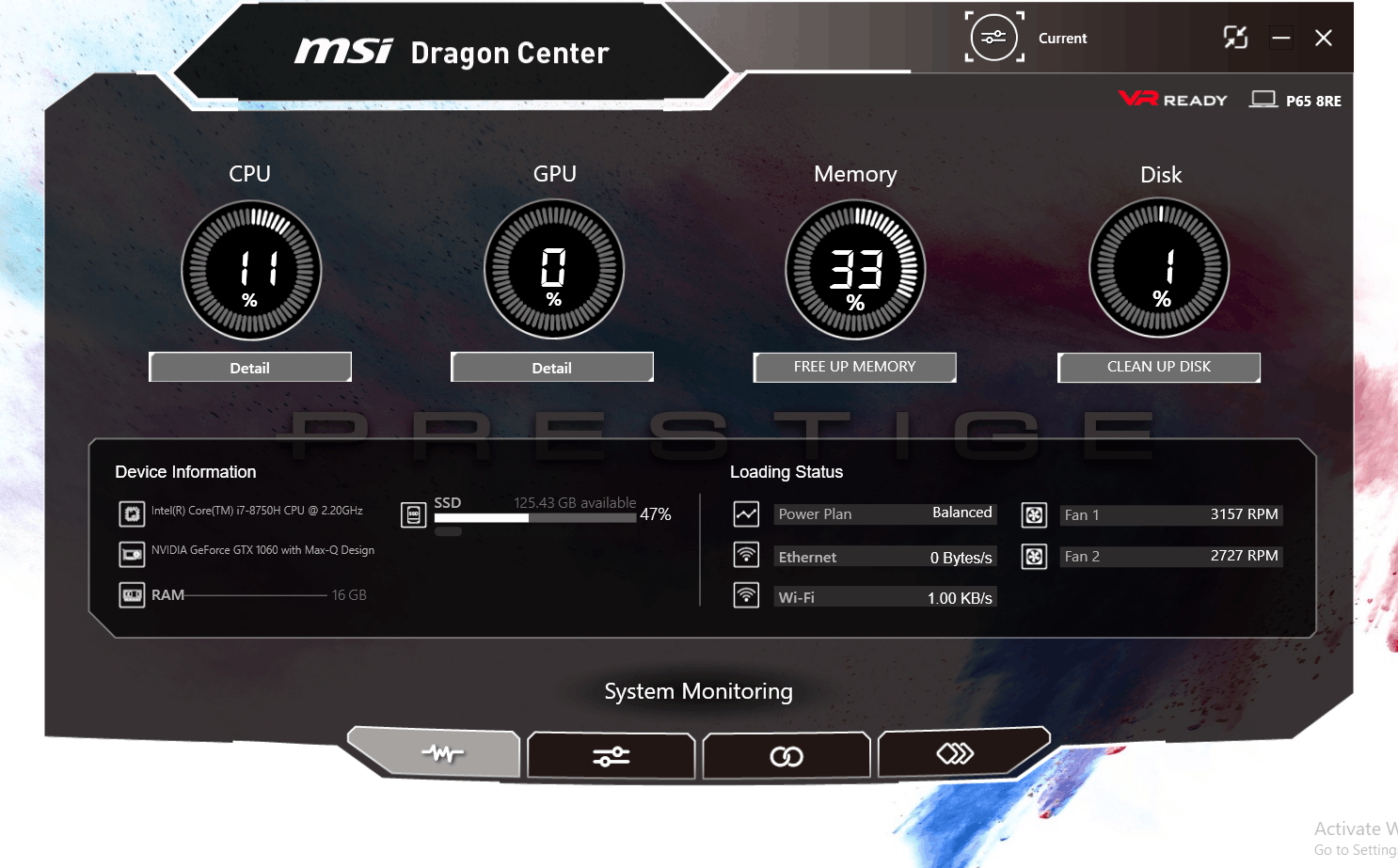Click the SSD drive icon
Viewport: 1398px width, 868px height.
click(x=413, y=514)
